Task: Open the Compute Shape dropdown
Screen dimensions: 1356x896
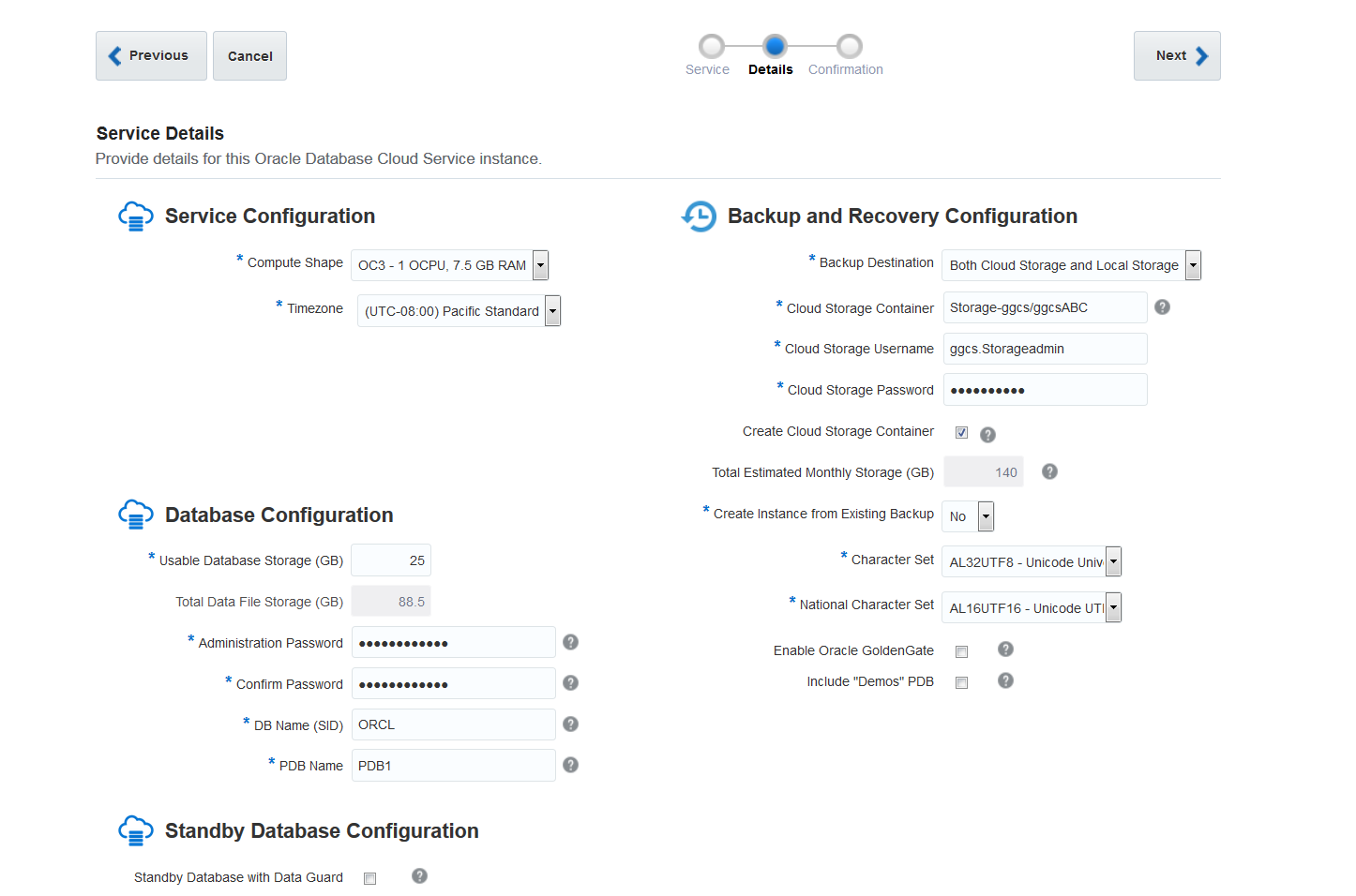Action: coord(540,265)
